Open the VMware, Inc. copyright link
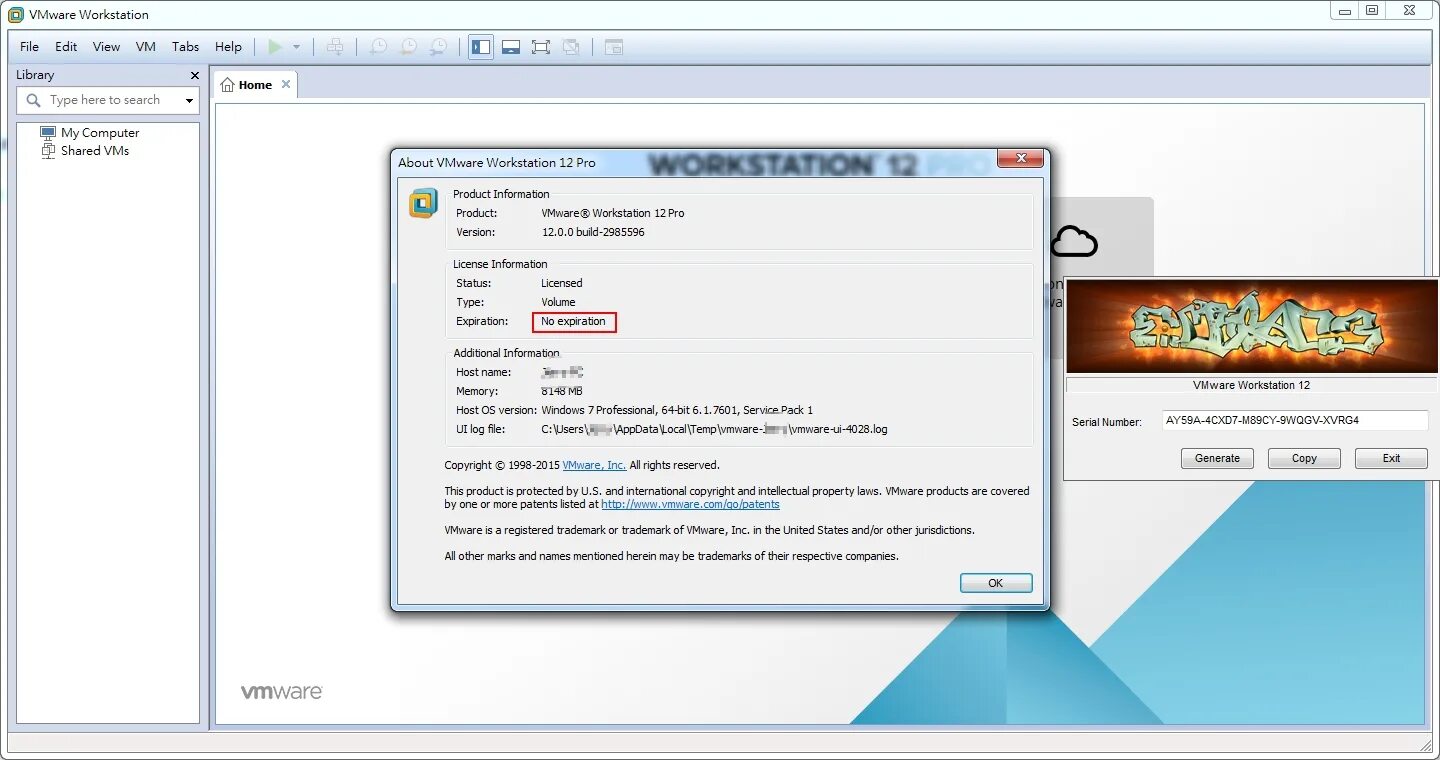Viewport: 1440px width, 760px height. (x=594, y=465)
